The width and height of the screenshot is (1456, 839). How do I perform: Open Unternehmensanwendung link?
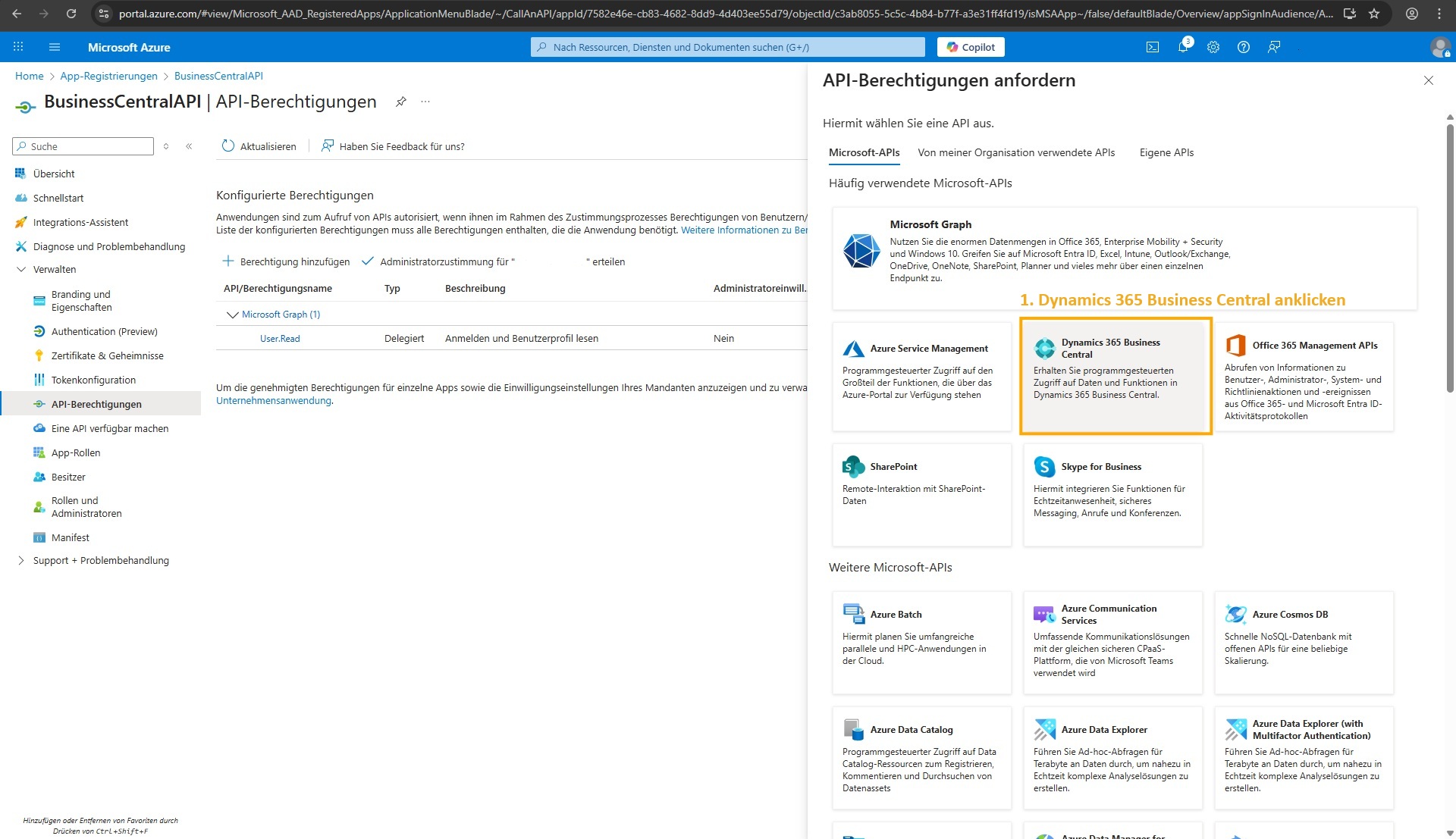[274, 401]
